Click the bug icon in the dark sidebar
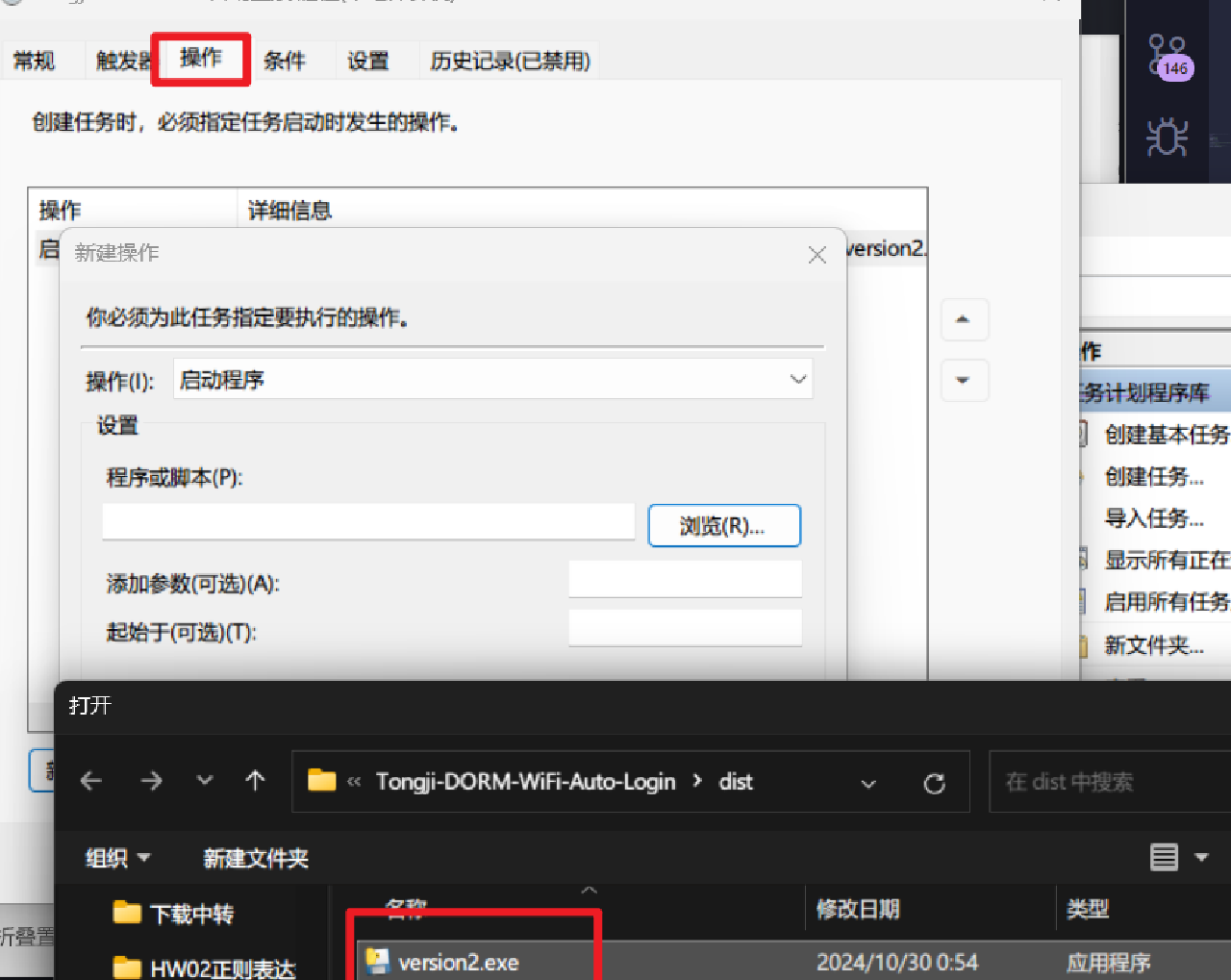 (1166, 137)
